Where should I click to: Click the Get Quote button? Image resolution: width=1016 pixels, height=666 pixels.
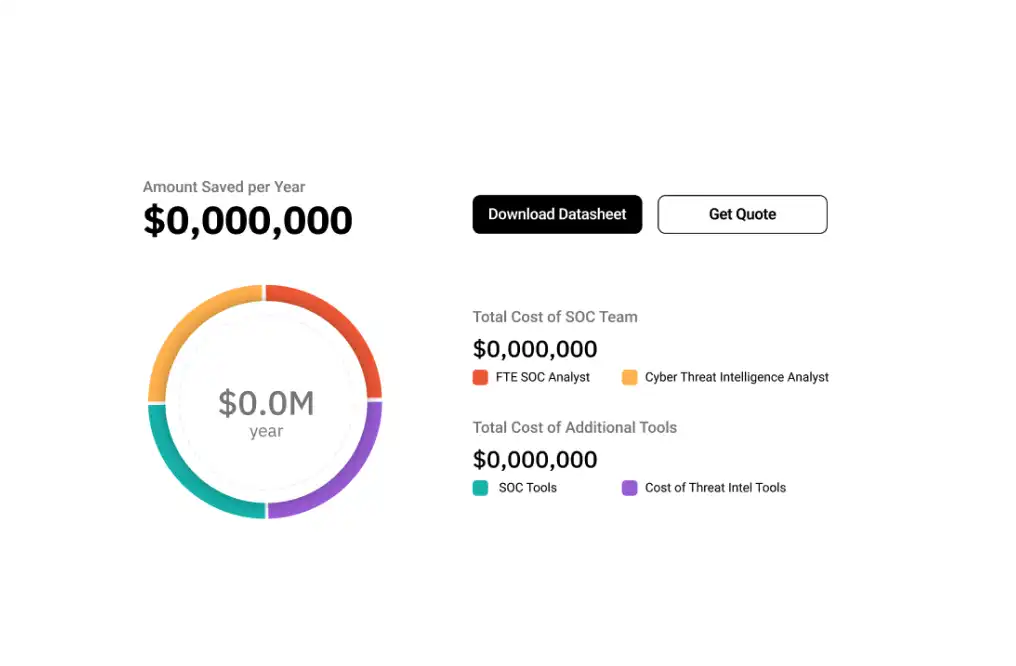click(742, 214)
